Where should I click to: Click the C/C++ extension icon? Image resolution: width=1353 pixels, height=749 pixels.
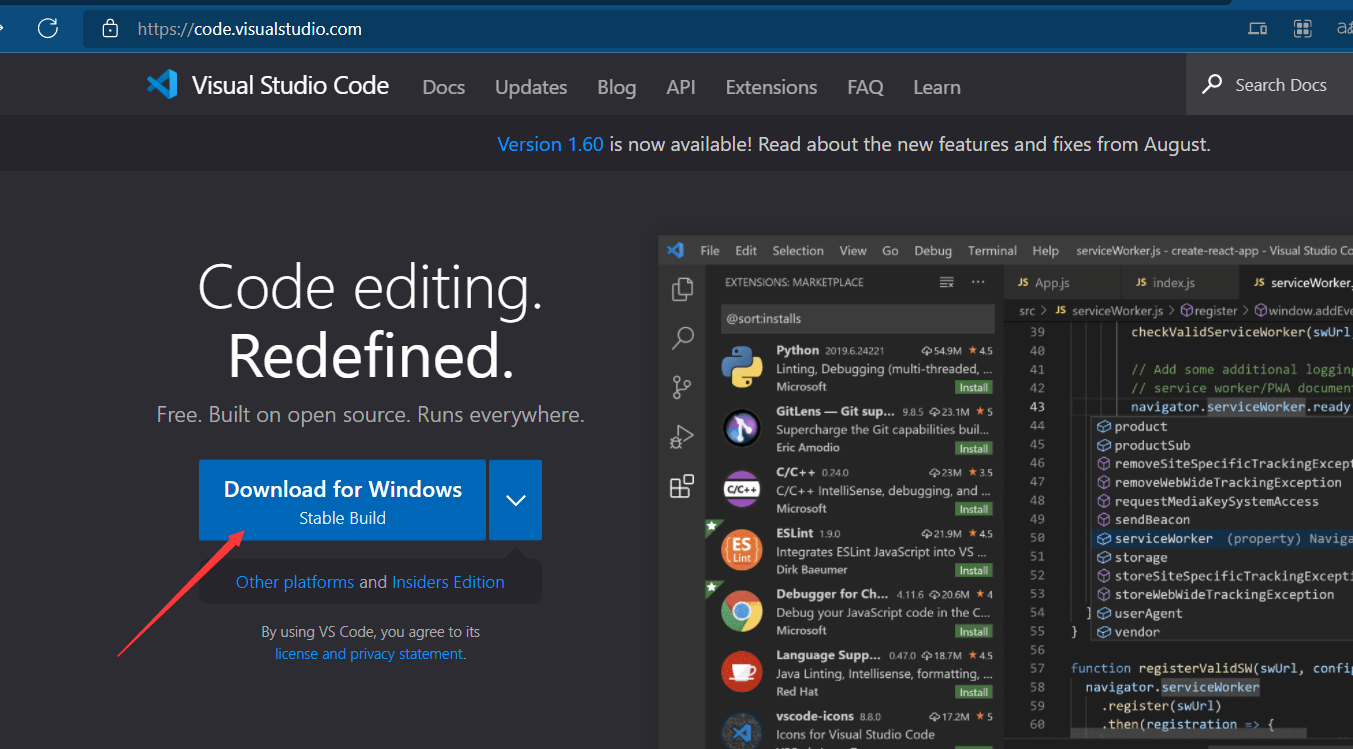click(x=742, y=489)
